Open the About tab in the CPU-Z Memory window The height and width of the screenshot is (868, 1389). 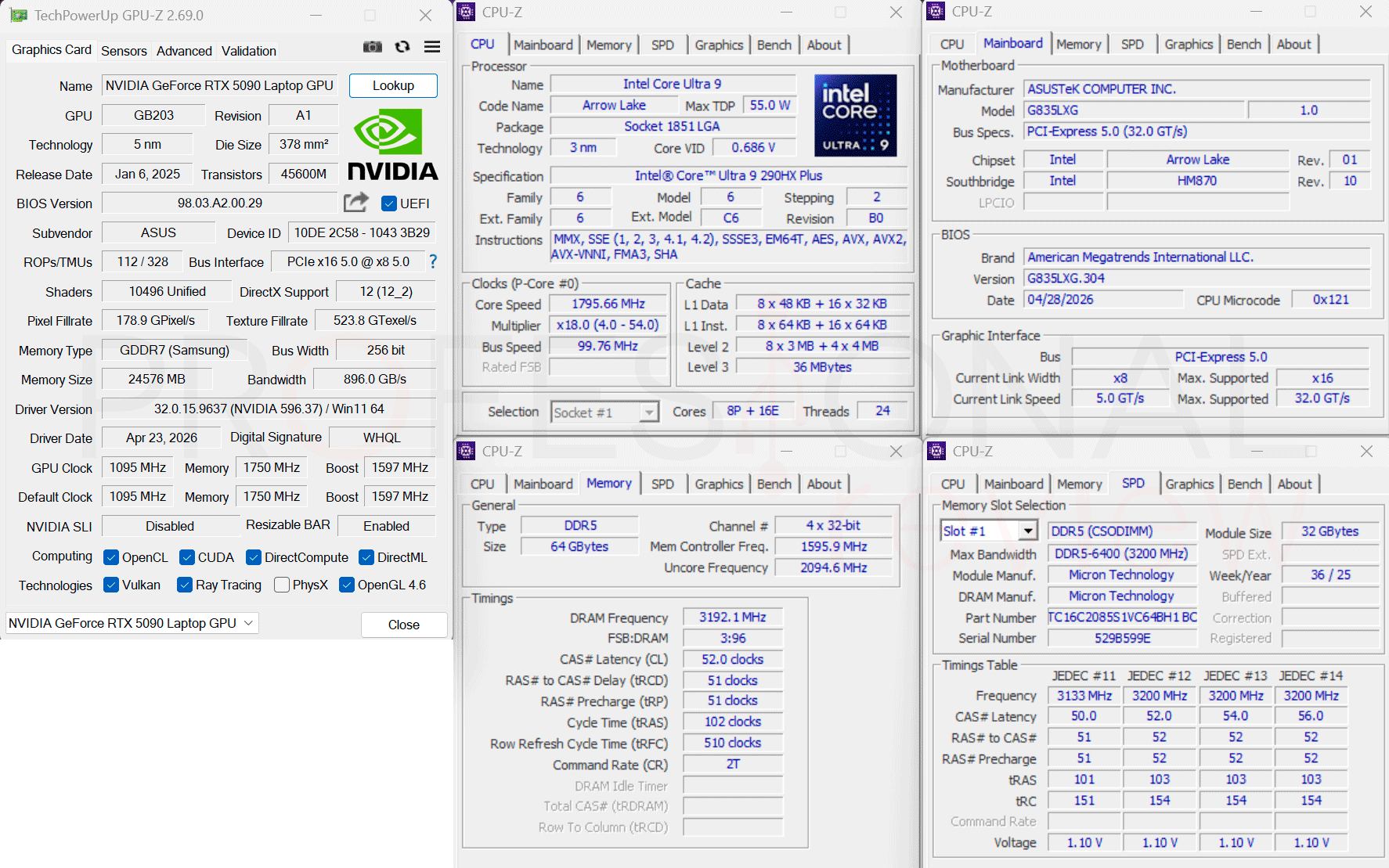pyautogui.click(x=824, y=484)
